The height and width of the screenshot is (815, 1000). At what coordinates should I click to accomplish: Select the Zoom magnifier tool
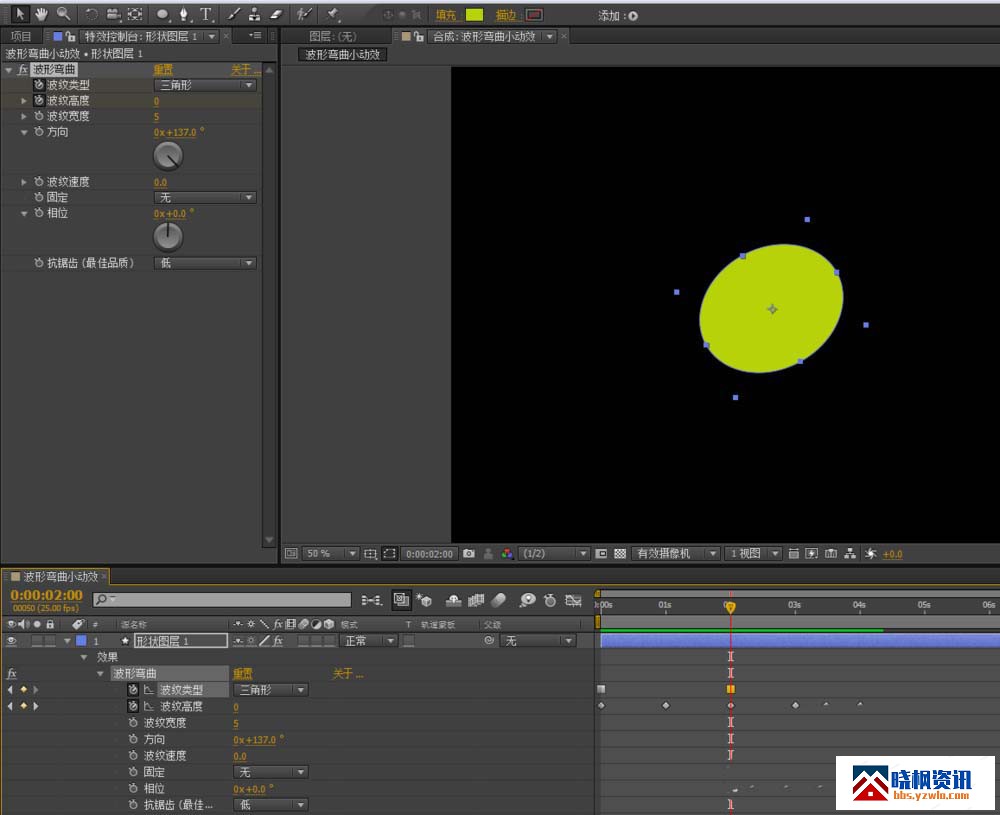63,14
